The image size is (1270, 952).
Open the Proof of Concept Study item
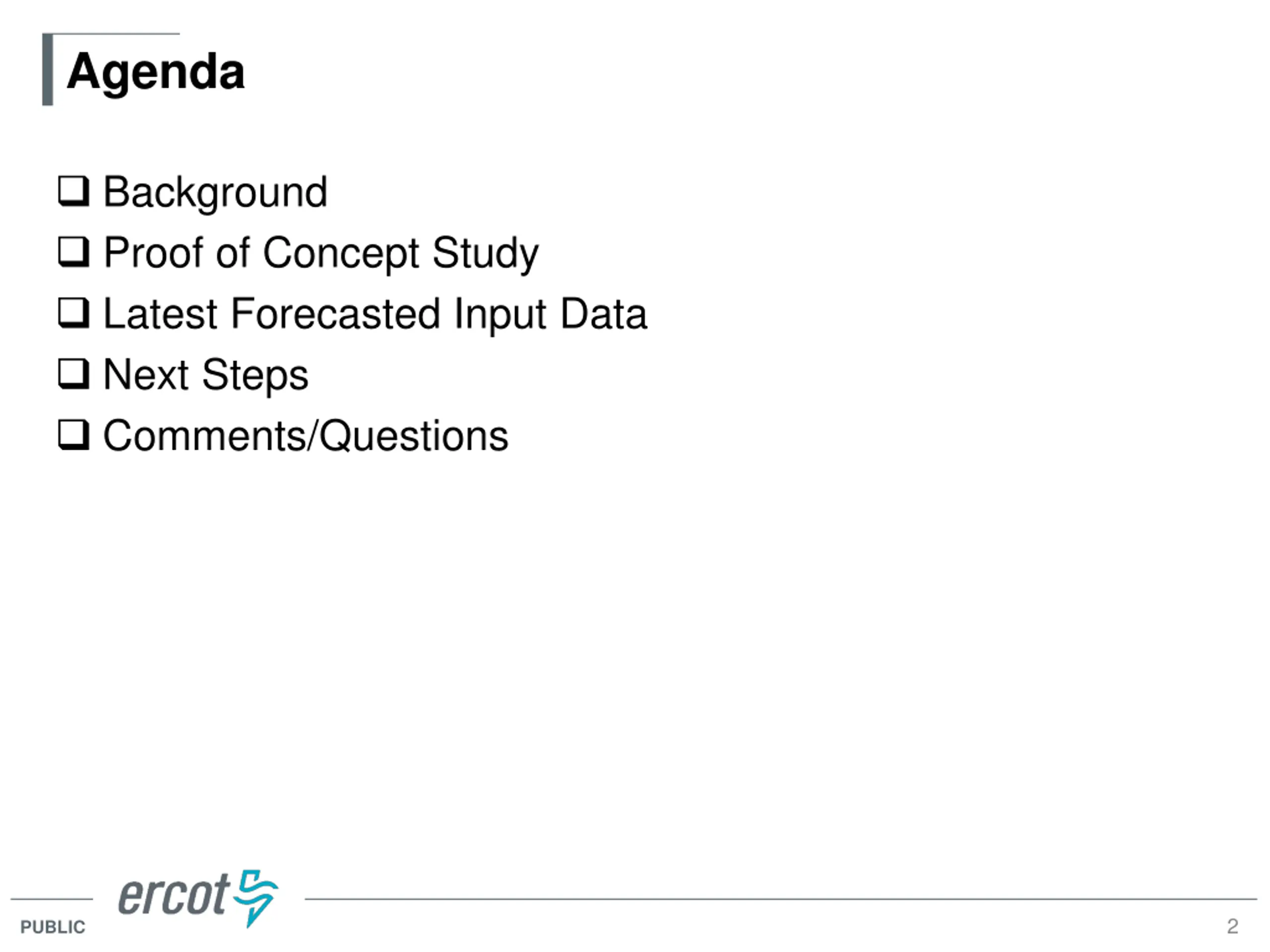click(x=321, y=254)
